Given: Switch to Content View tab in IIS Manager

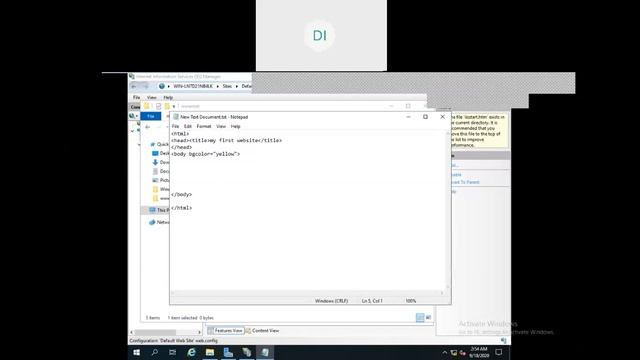Looking at the screenshot, I should (262, 331).
